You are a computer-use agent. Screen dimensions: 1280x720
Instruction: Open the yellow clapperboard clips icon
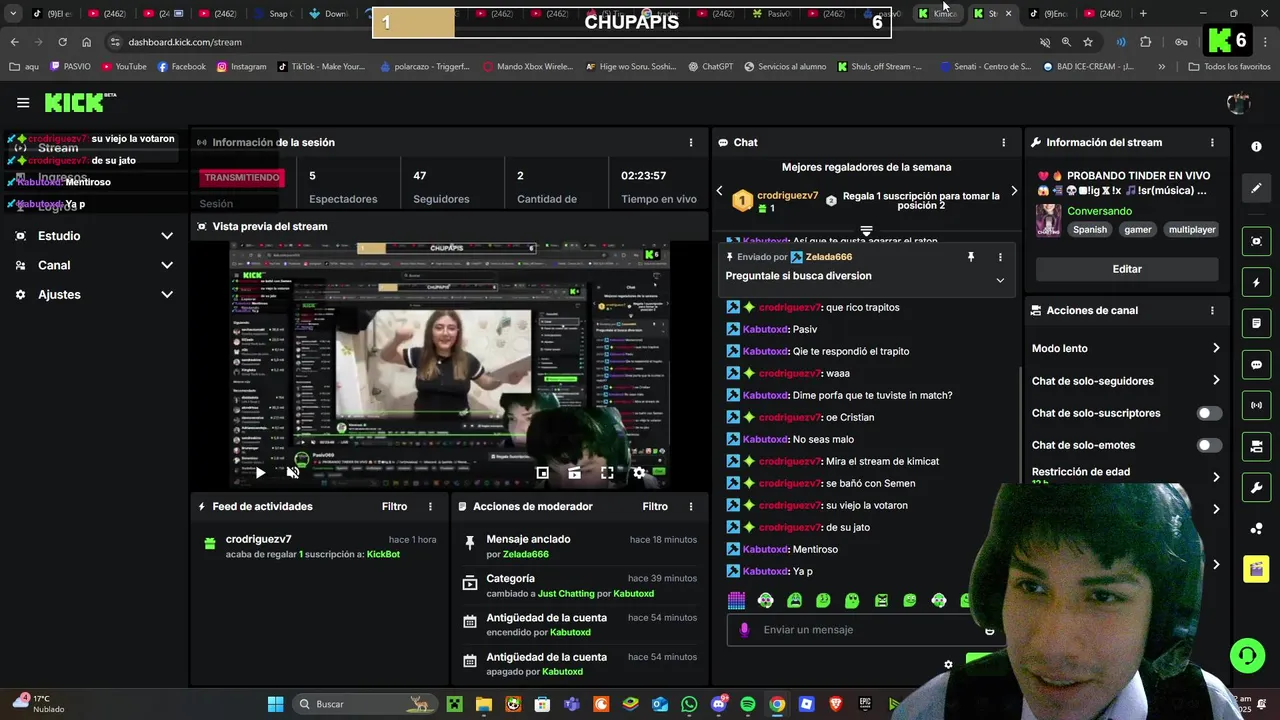click(1256, 569)
